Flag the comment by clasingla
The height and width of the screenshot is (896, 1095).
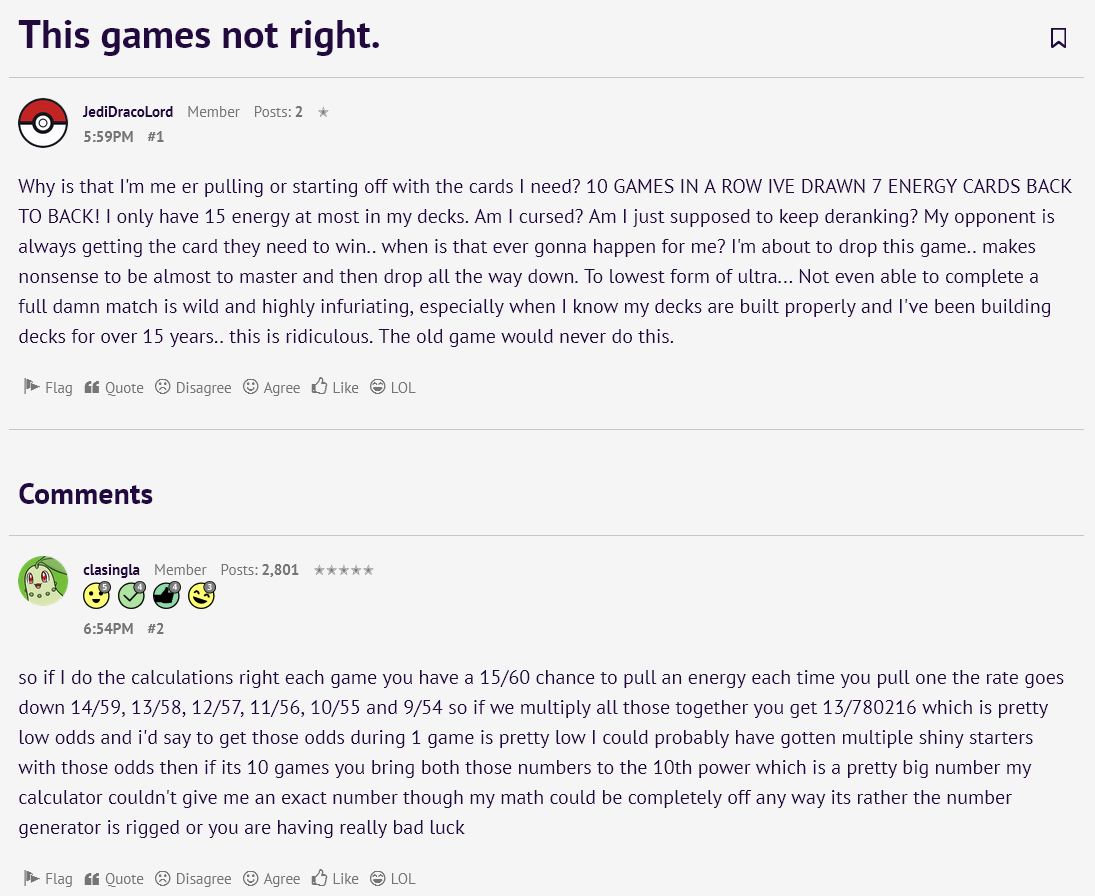click(48, 878)
